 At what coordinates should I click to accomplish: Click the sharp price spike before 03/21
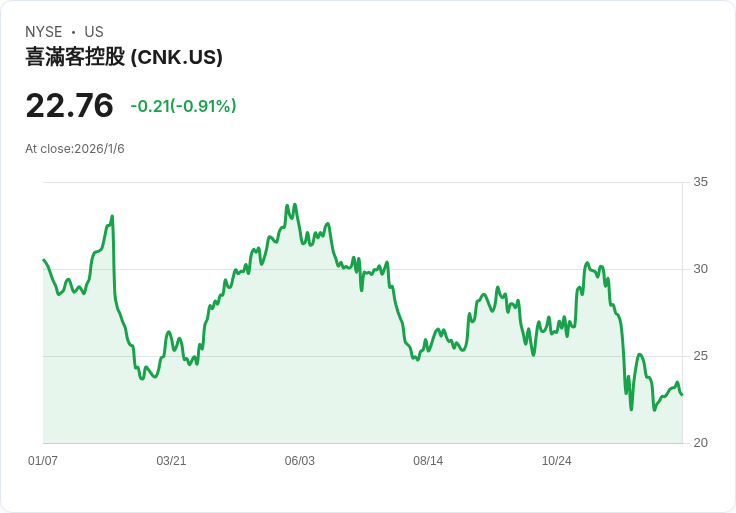click(112, 216)
